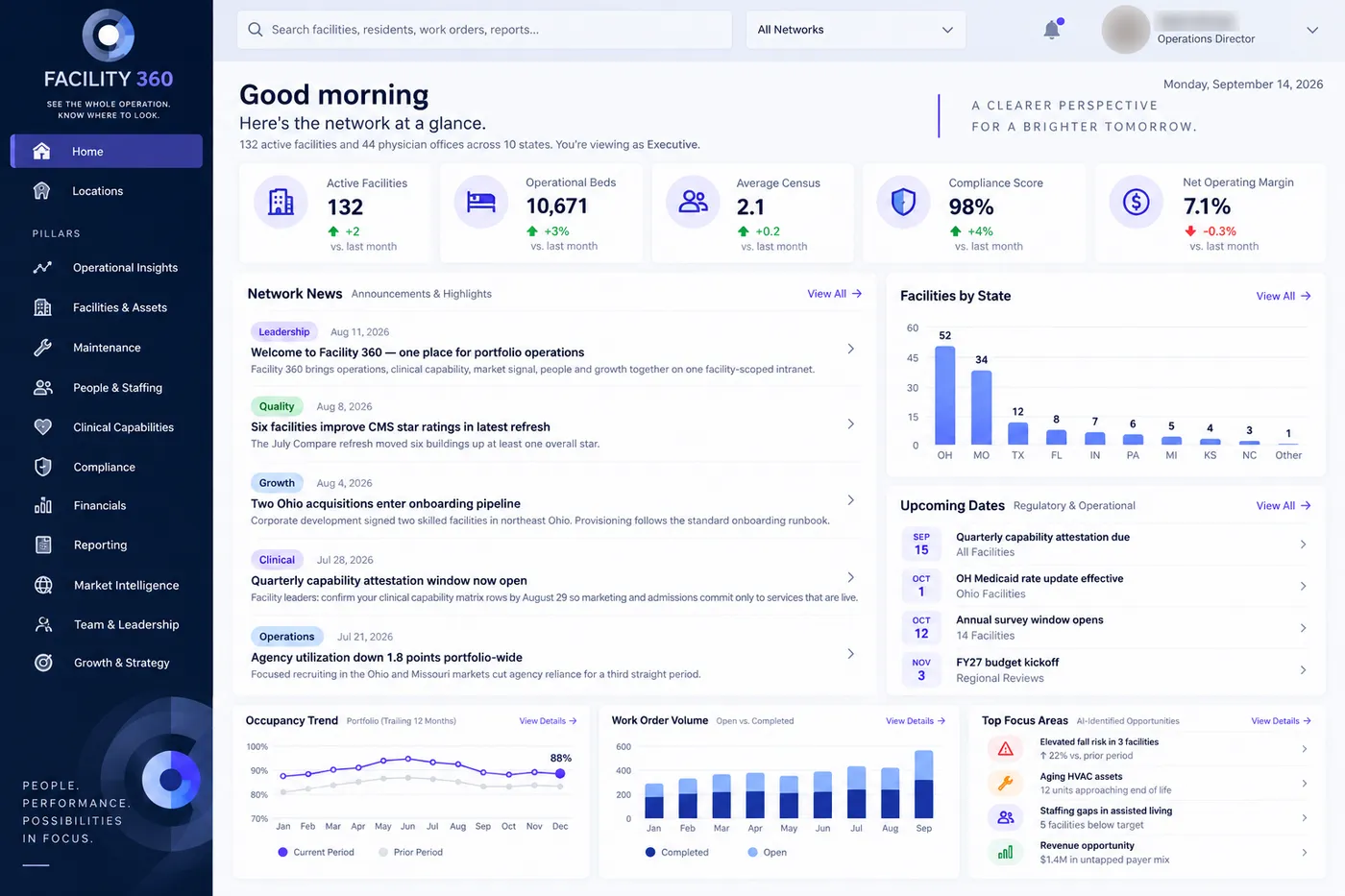Screen dimensions: 1345x896
Task: Expand the Leadership news item chevron
Action: [x=850, y=349]
